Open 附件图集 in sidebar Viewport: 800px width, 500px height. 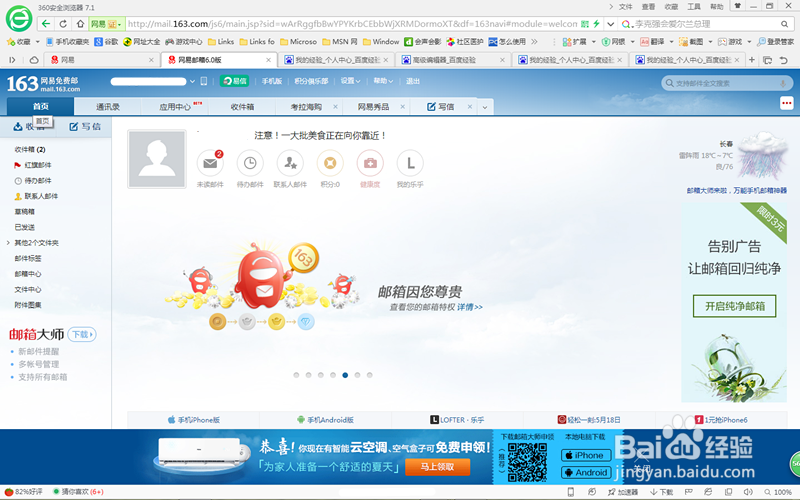coord(28,305)
